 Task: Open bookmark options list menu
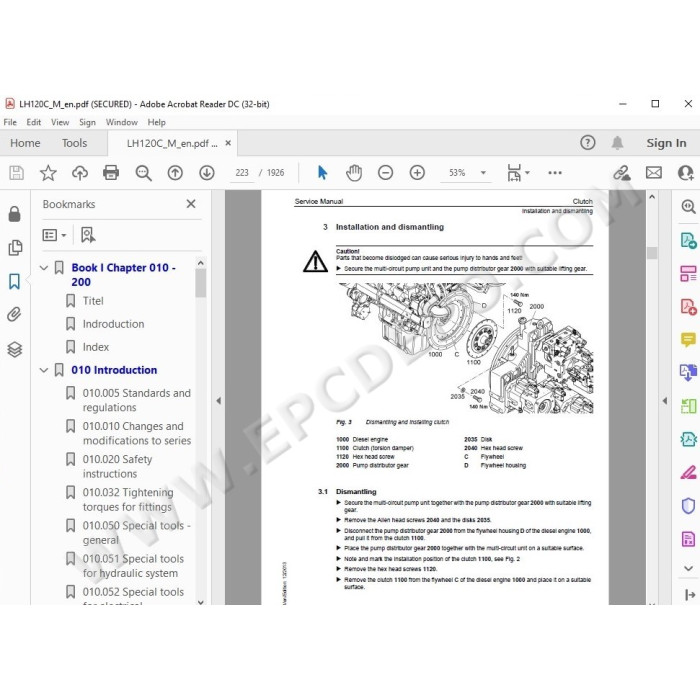(54, 235)
